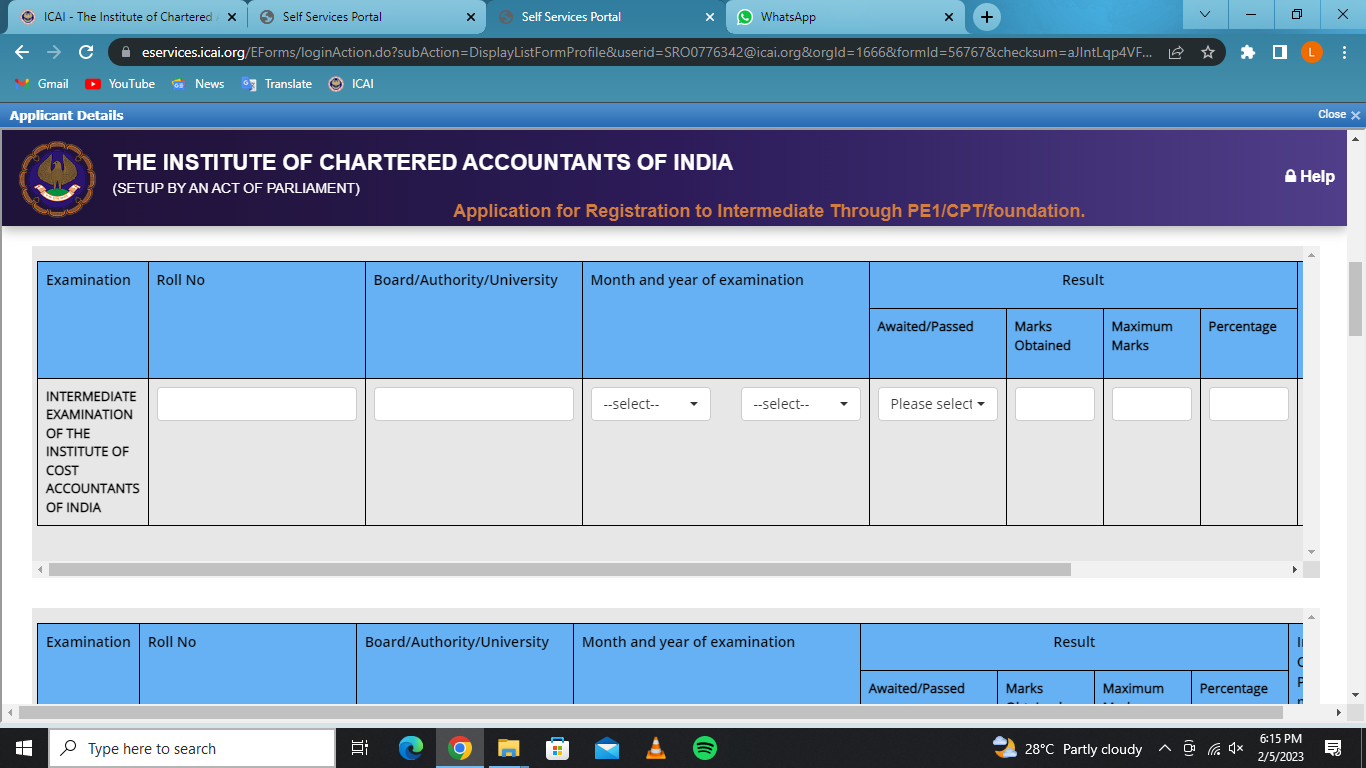
Task: Bookmark this page with the star icon
Action: 1208,52
